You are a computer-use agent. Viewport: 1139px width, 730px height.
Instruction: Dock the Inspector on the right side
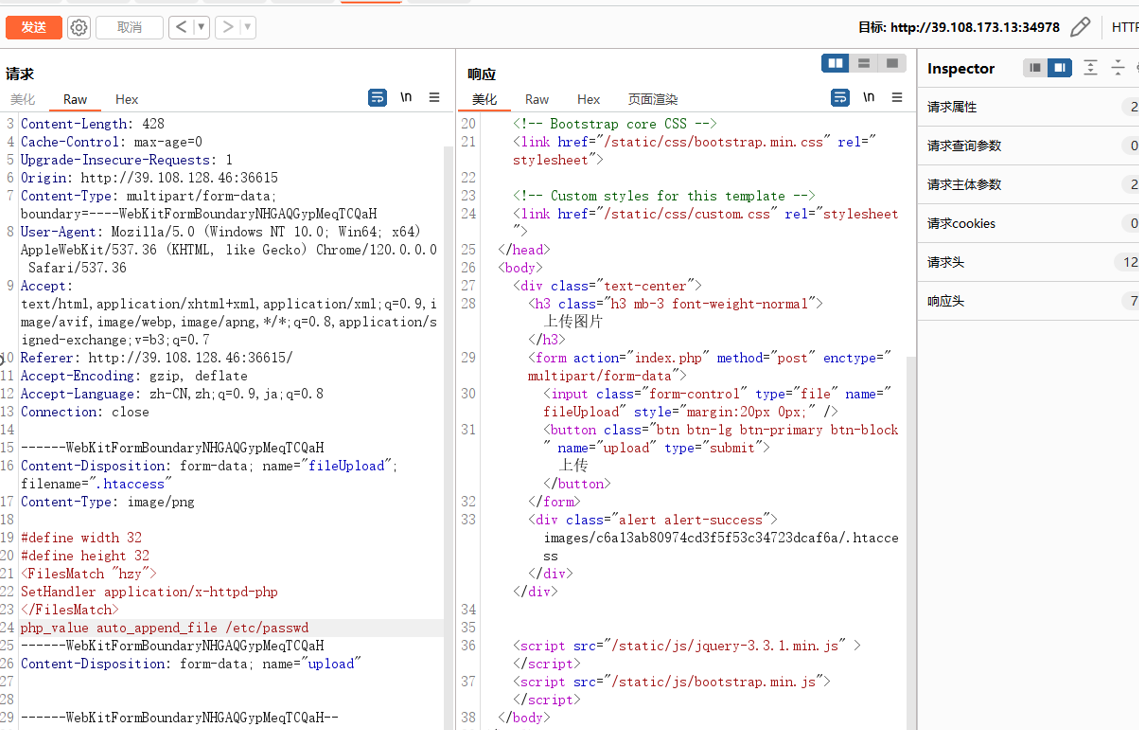click(x=1060, y=68)
